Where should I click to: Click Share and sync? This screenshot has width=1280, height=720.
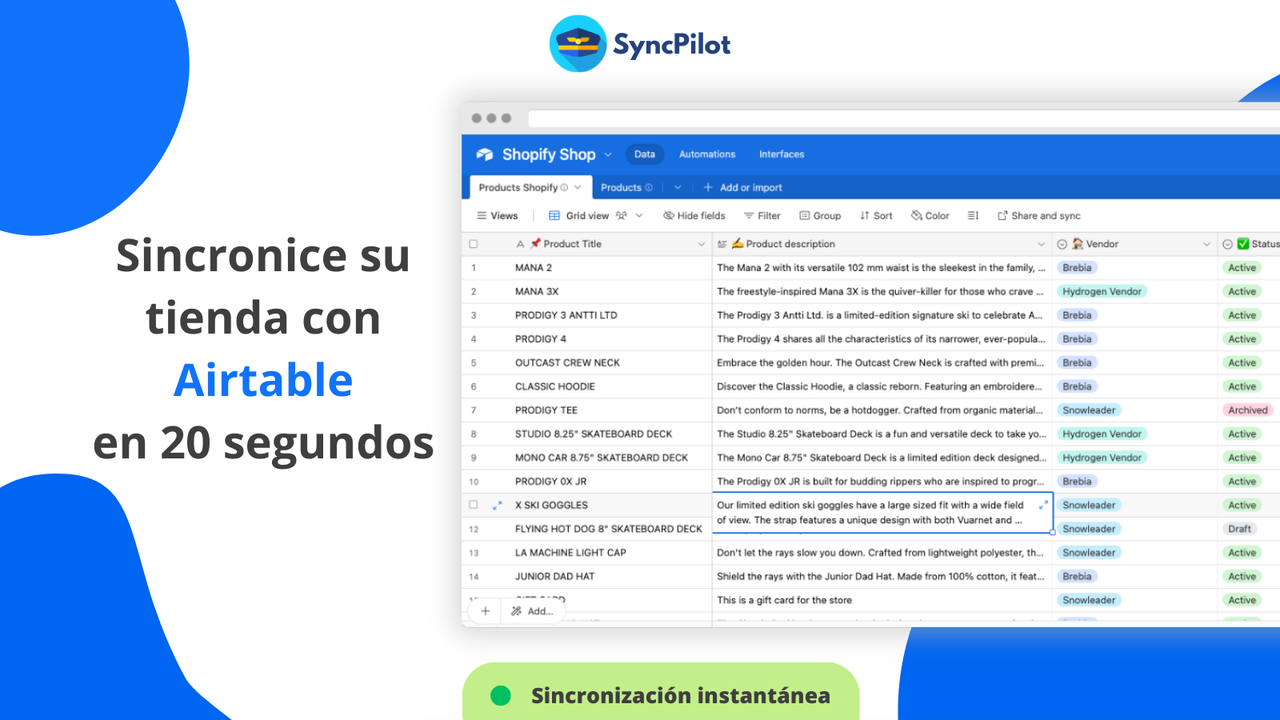coord(1039,216)
